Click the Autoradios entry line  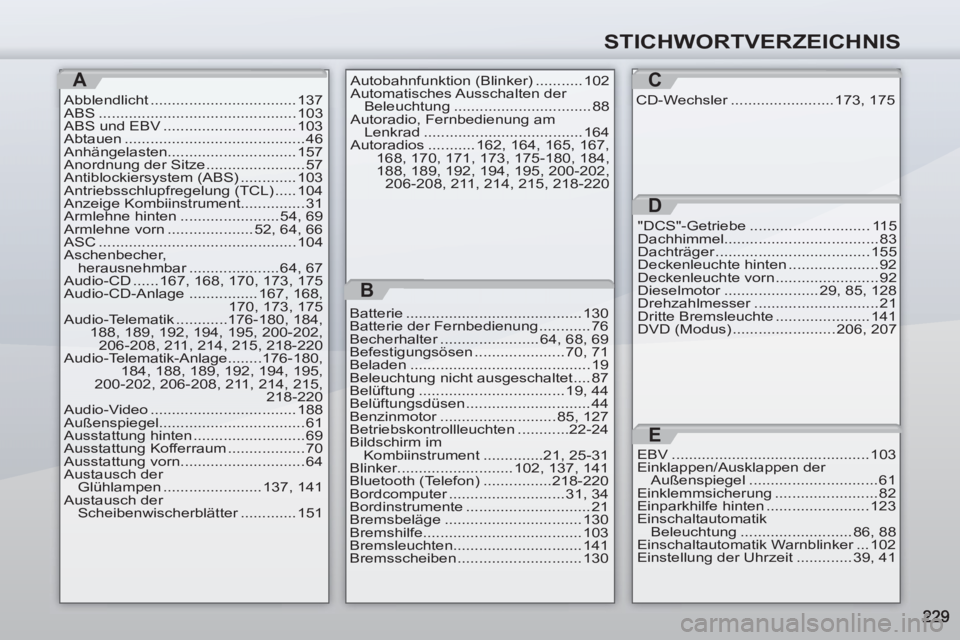[479, 145]
